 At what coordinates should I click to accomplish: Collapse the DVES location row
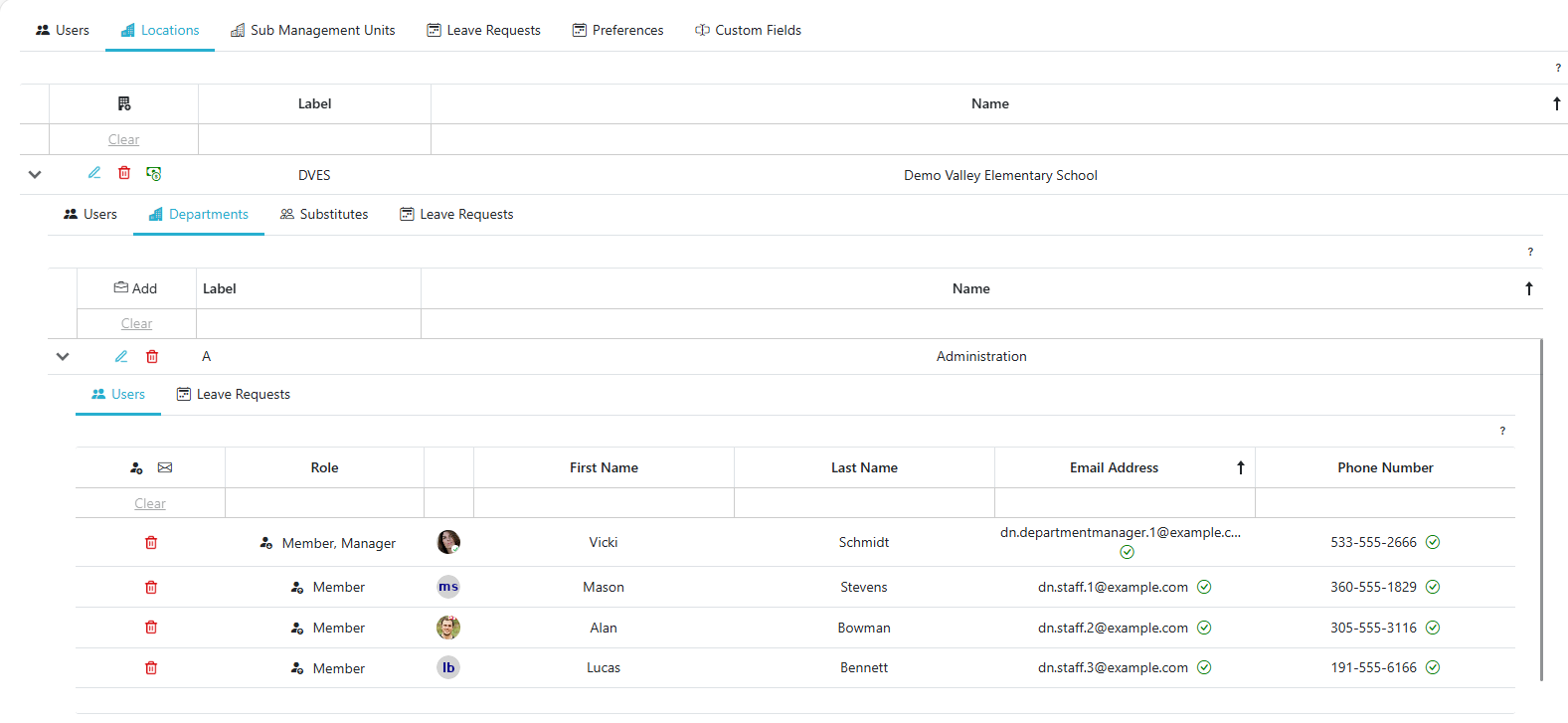35,174
